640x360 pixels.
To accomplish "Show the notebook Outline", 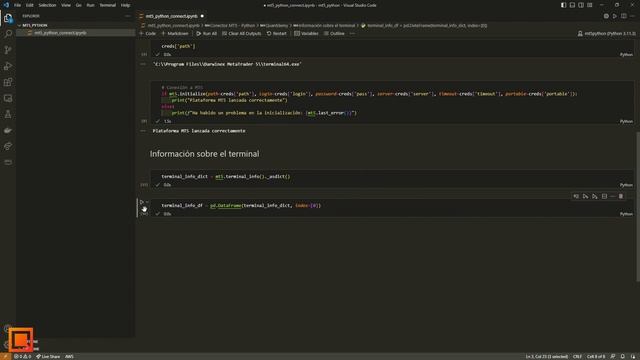I will [334, 33].
